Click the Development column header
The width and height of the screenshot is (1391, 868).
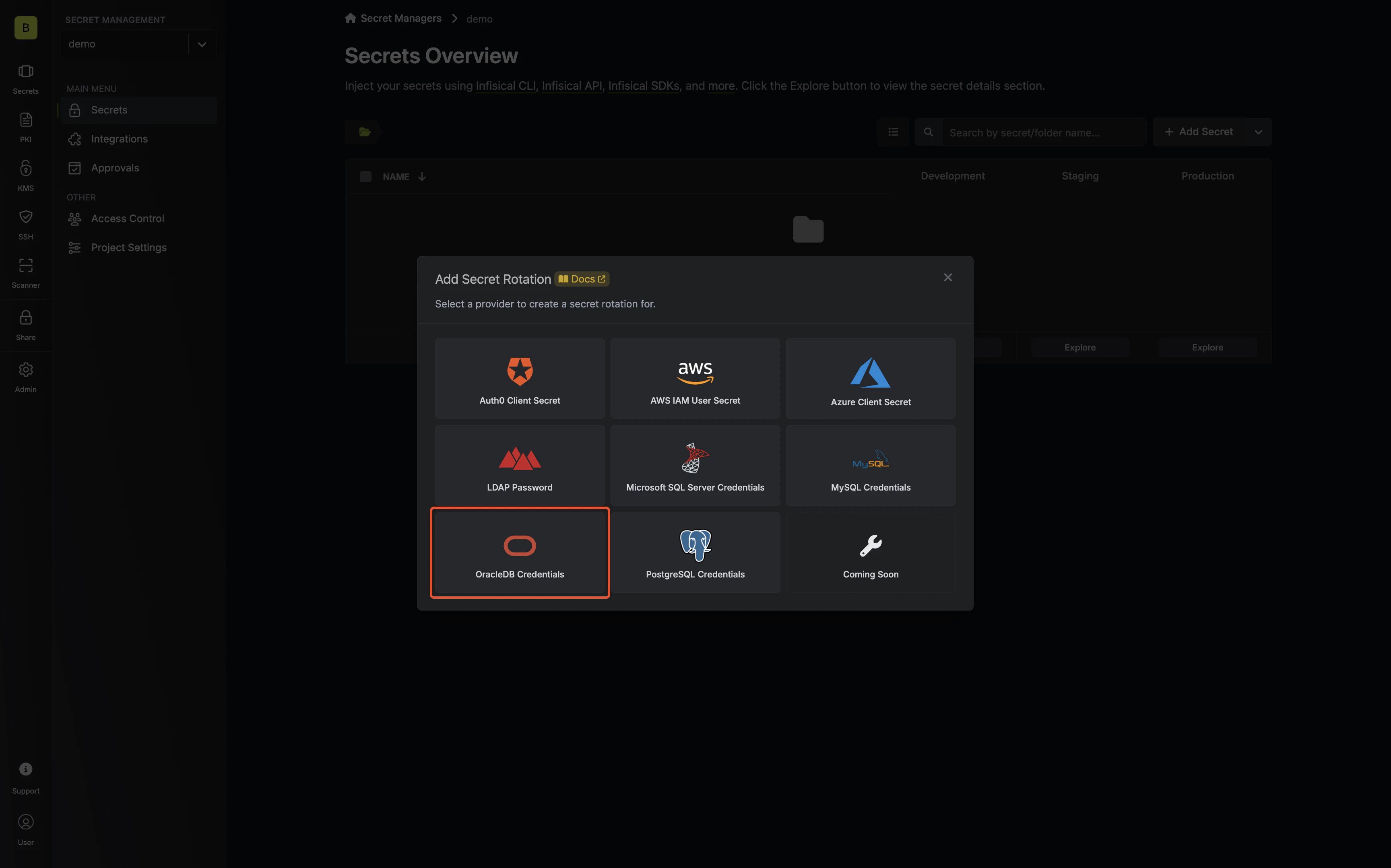coord(952,176)
